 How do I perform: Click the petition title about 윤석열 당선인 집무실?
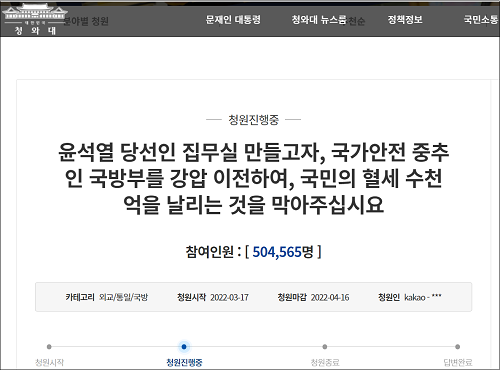tap(253, 178)
